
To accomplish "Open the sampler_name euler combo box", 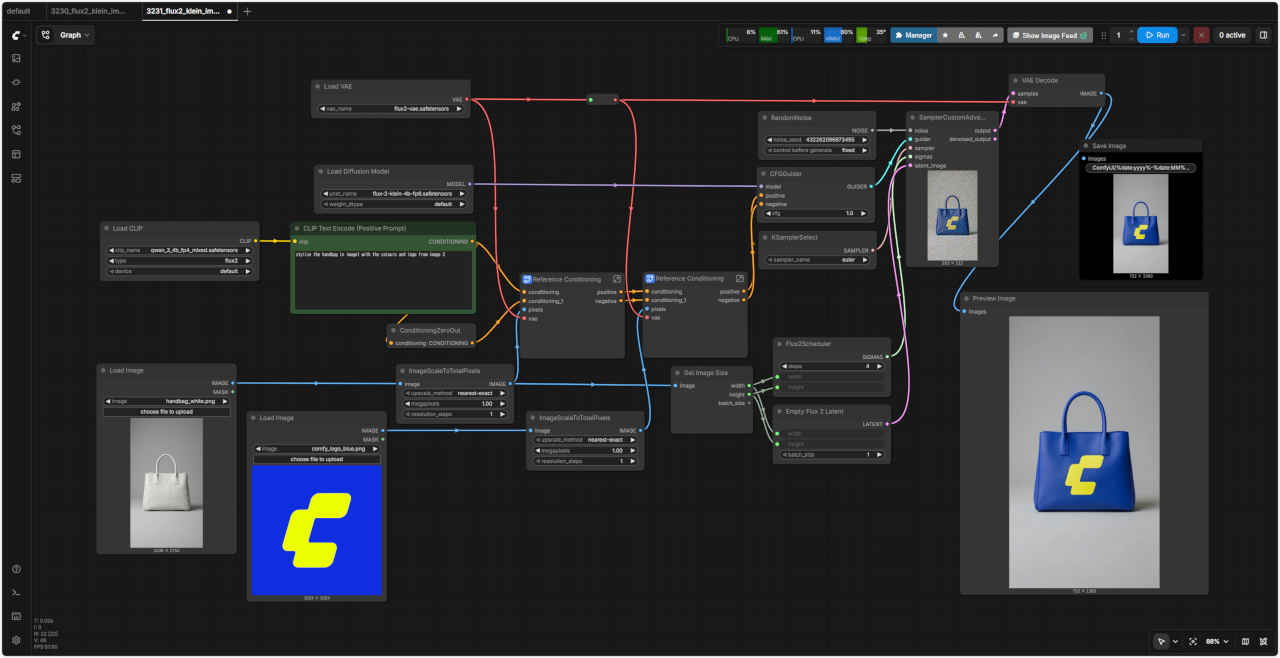I will [x=816, y=260].
